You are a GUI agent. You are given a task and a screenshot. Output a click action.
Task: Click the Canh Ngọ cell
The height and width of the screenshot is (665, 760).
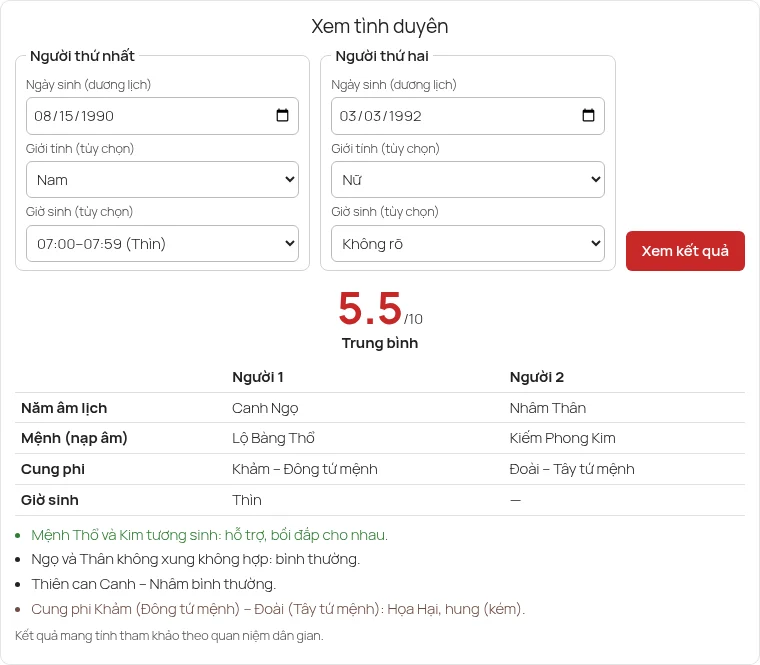pos(265,408)
